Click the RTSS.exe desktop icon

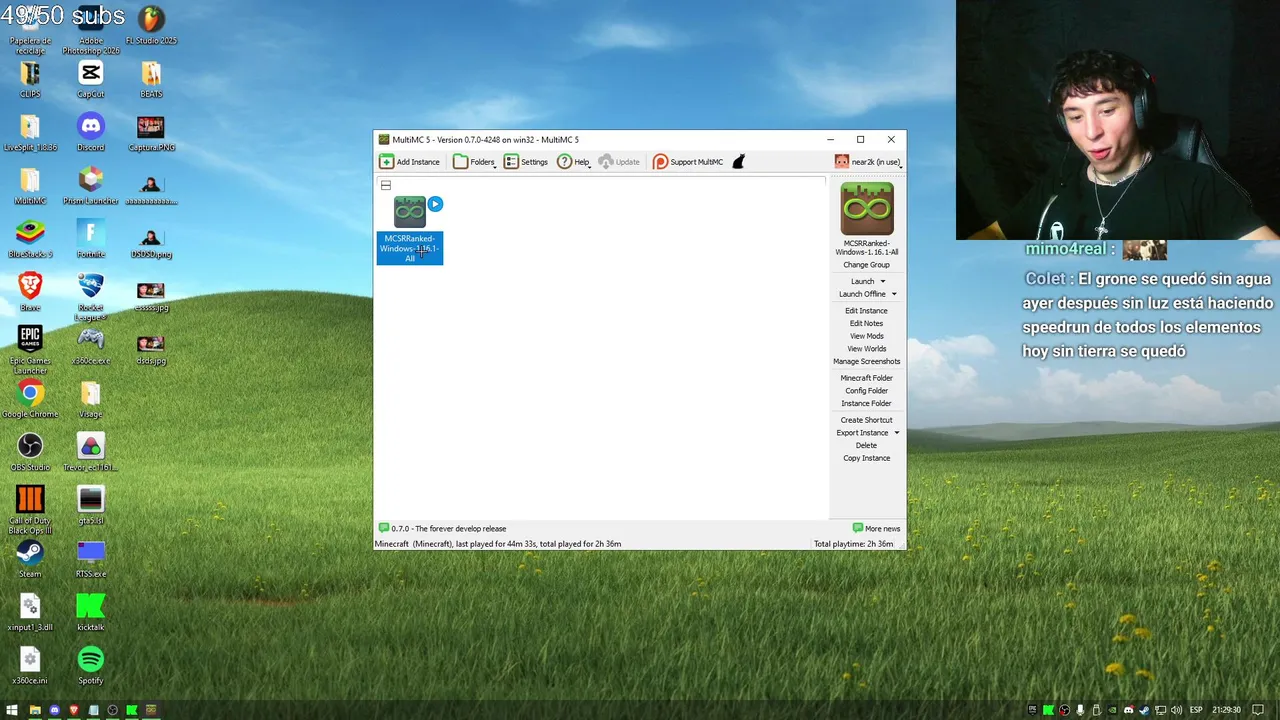tap(91, 559)
